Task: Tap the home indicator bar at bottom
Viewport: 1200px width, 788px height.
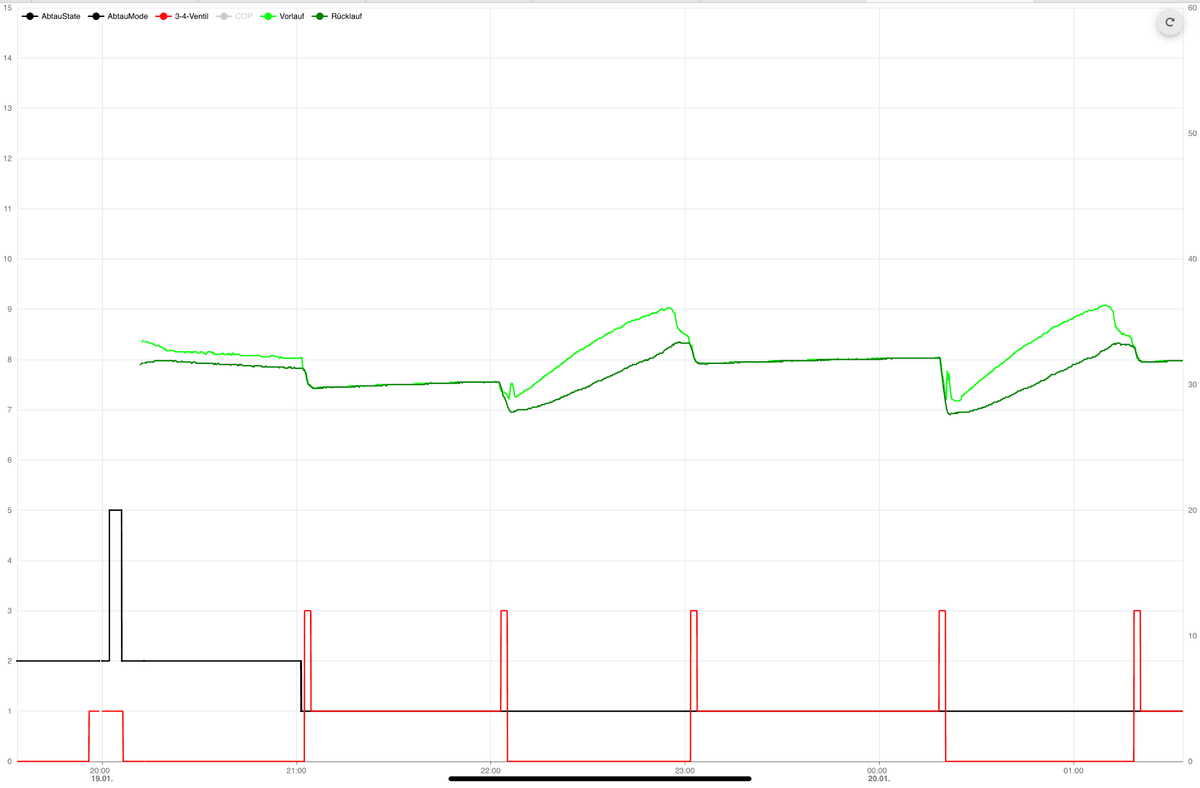Action: pyautogui.click(x=600, y=778)
